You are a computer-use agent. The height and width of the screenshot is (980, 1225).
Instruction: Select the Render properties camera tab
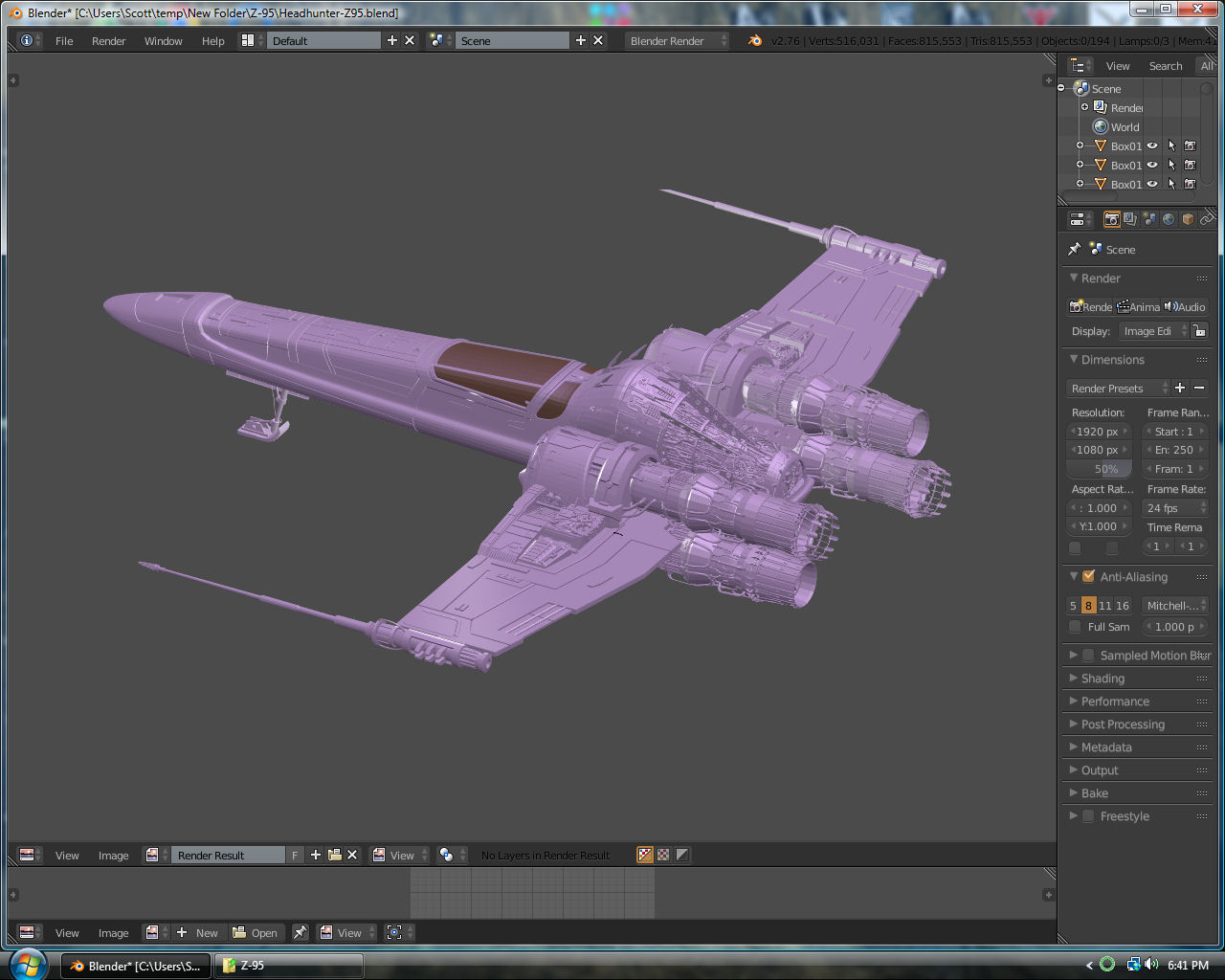click(x=1111, y=219)
